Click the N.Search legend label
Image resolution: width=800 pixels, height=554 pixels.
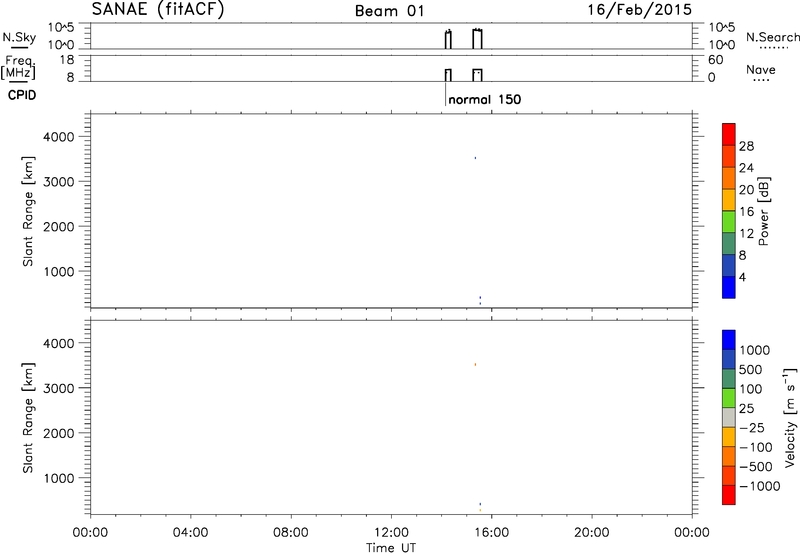(x=772, y=37)
